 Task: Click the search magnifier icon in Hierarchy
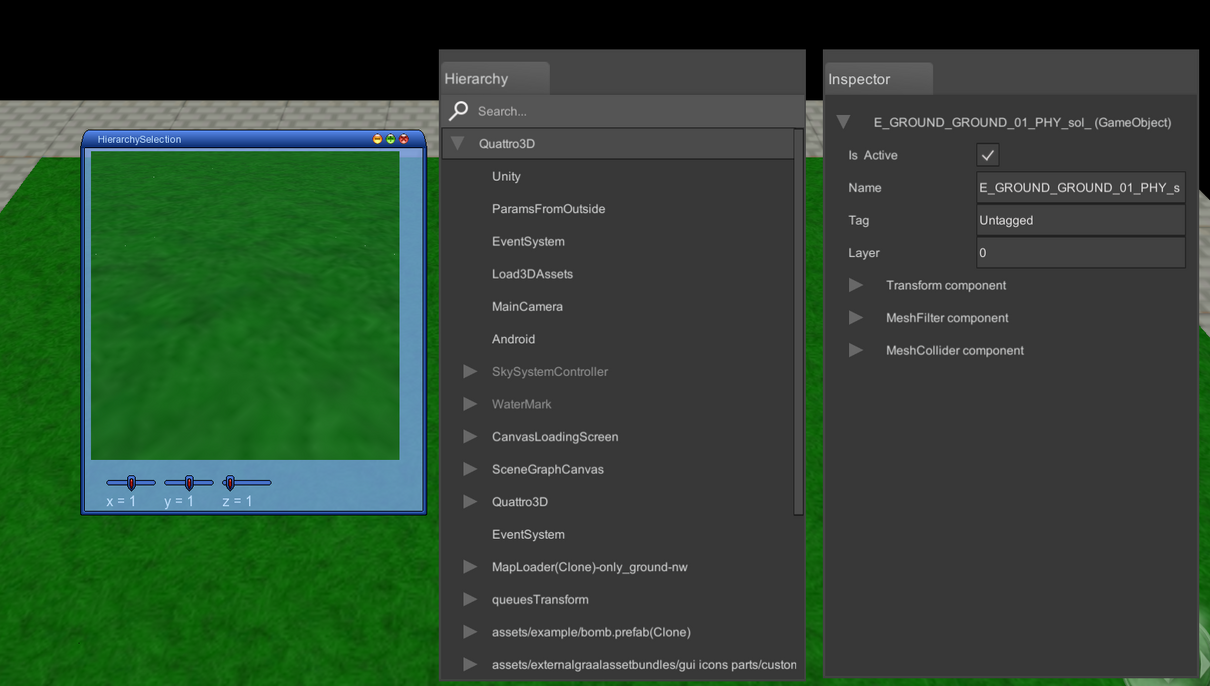coord(459,111)
